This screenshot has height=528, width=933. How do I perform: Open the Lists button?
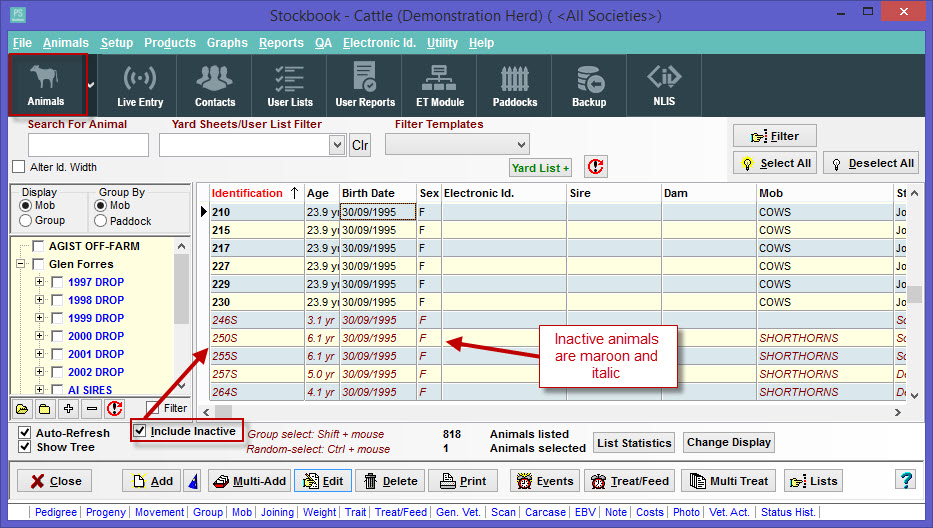(813, 481)
